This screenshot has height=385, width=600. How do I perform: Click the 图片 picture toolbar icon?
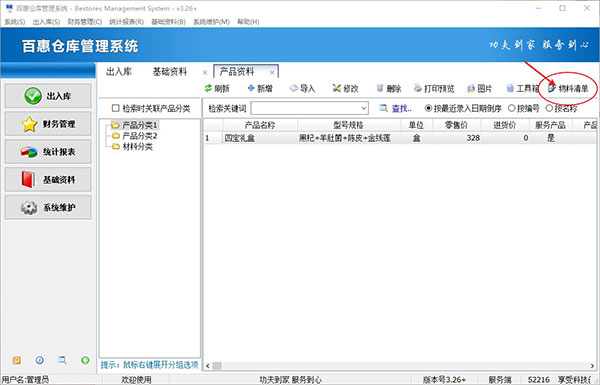[471, 89]
